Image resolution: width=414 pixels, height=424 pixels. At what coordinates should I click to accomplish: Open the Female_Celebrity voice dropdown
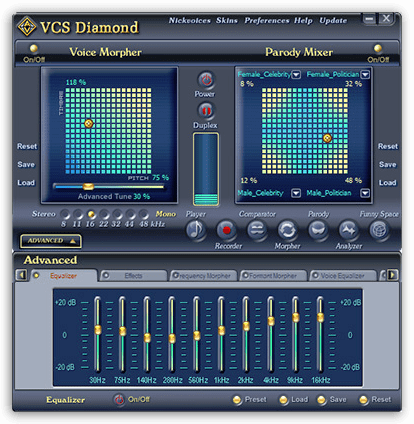click(296, 75)
